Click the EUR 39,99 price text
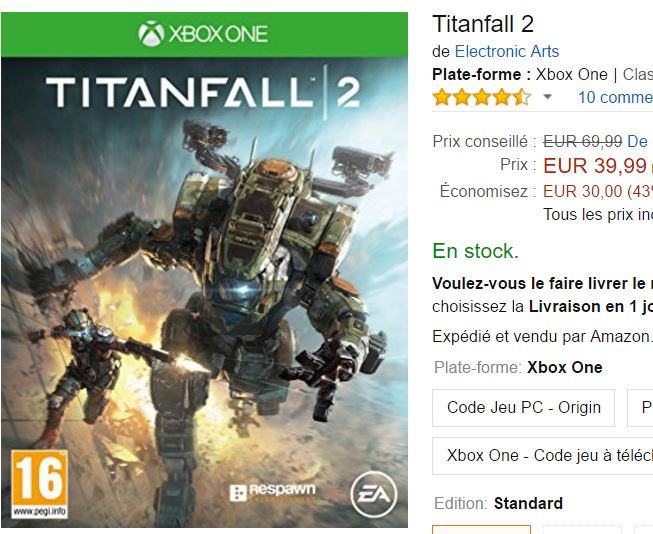Image resolution: width=653 pixels, height=534 pixels. (x=595, y=166)
